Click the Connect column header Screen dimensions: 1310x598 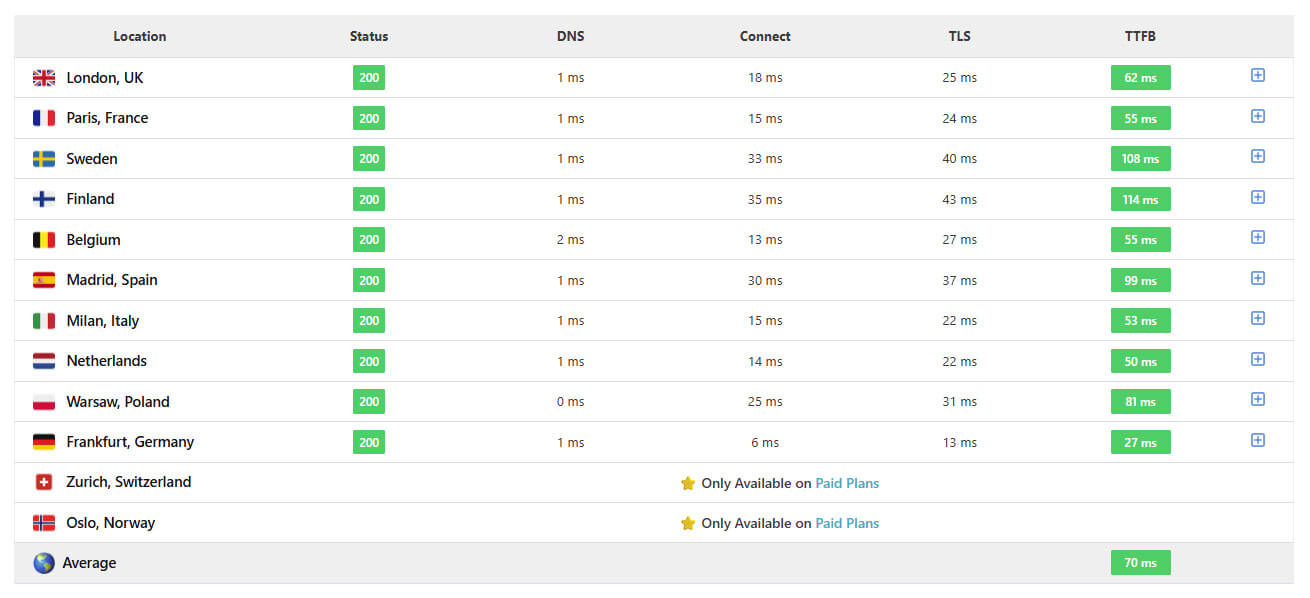pos(765,36)
